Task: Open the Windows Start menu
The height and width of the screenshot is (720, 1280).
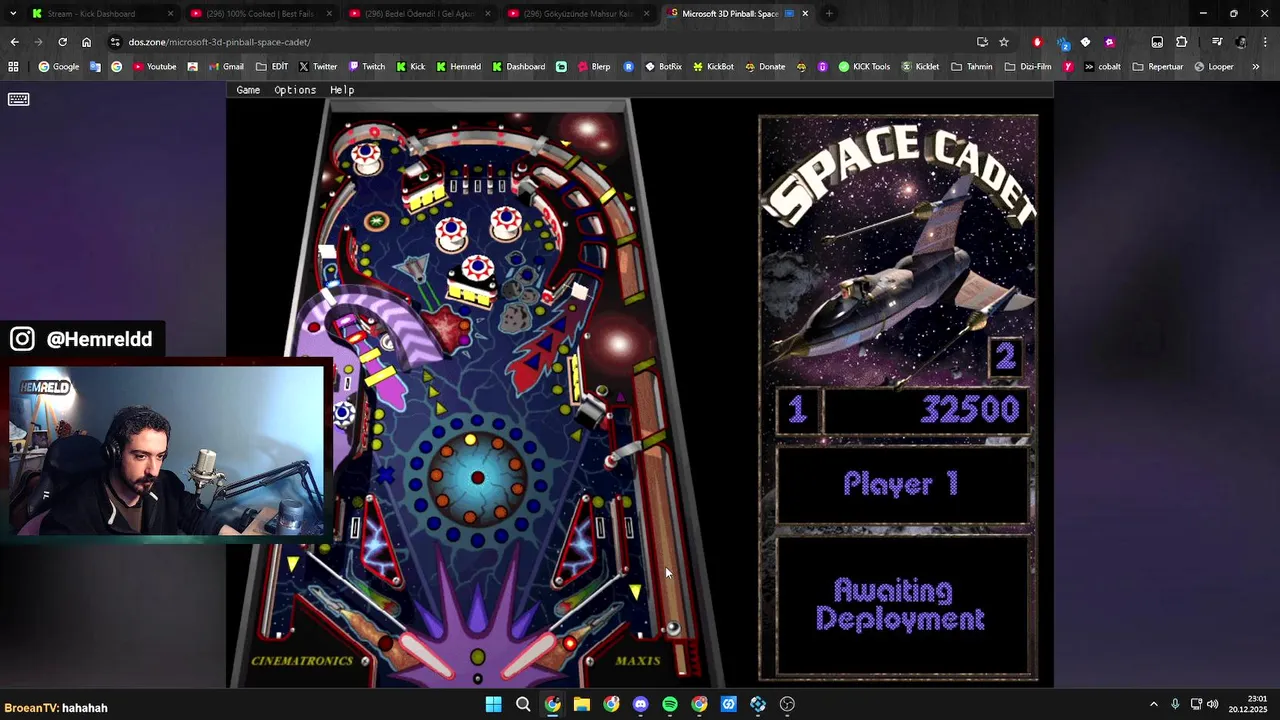Action: pos(493,704)
